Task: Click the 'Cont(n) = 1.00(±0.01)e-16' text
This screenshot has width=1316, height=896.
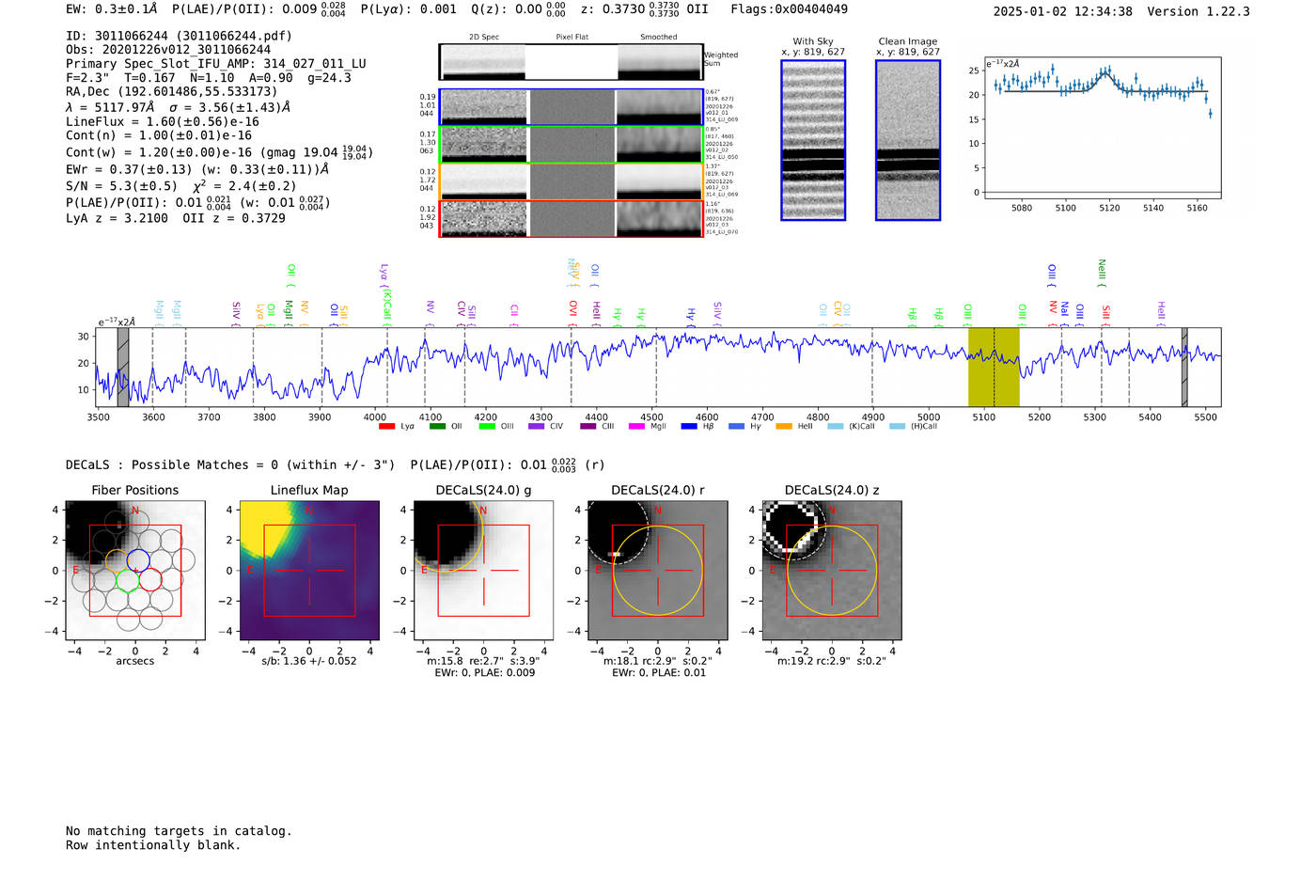Action: [159, 135]
